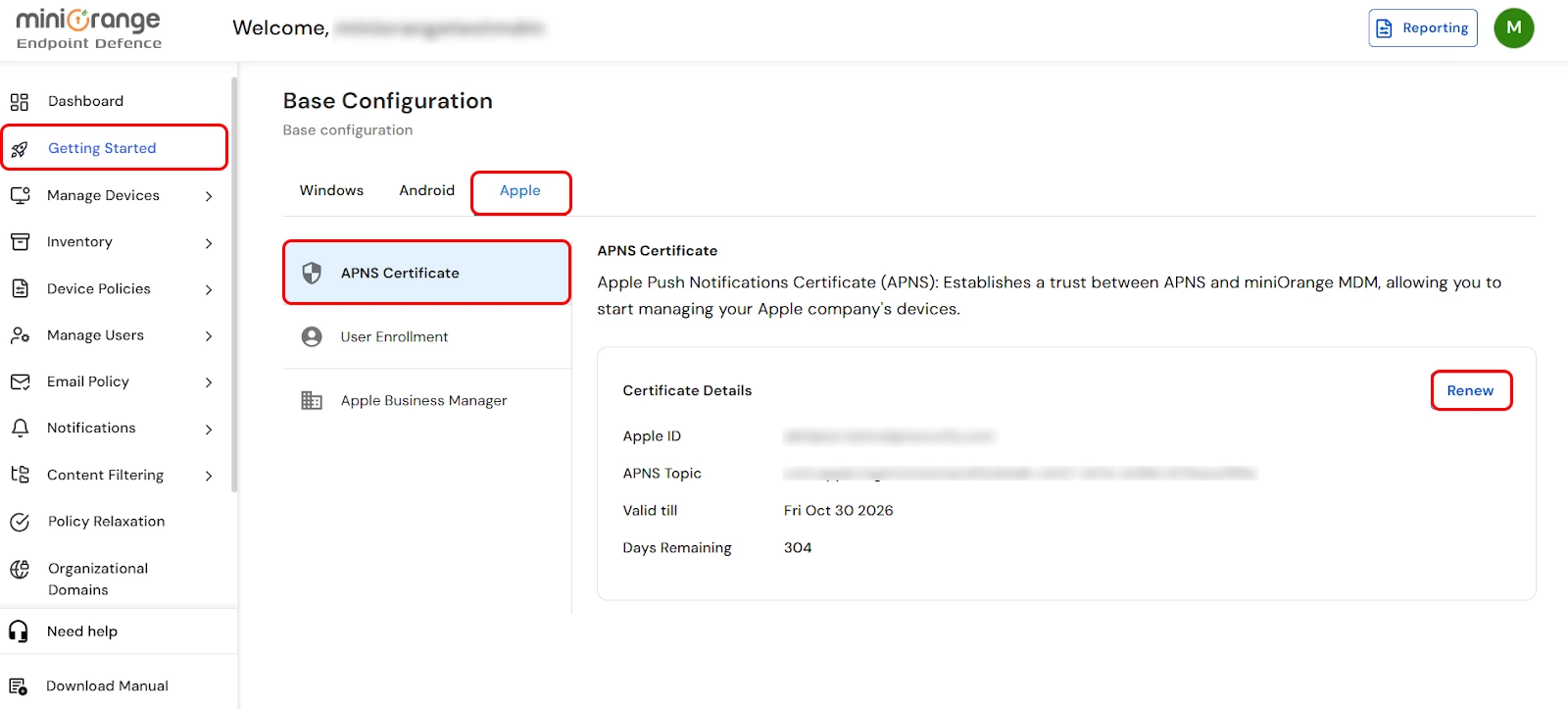Switch to the Windows tab

click(x=331, y=190)
